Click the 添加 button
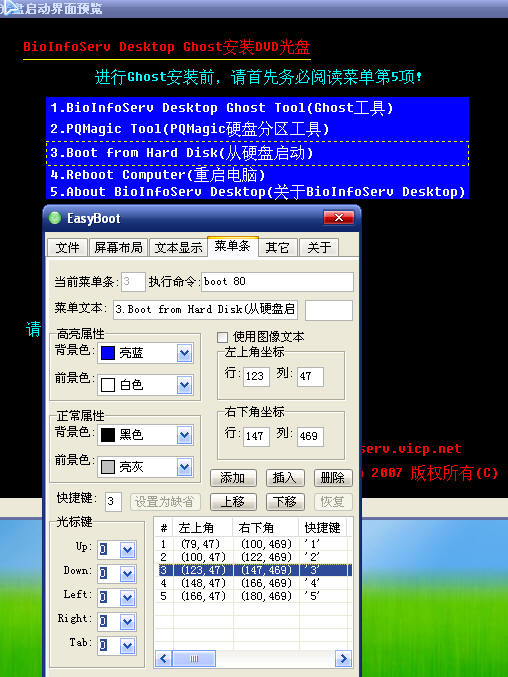Screen dimensions: 508x677 pos(233,478)
